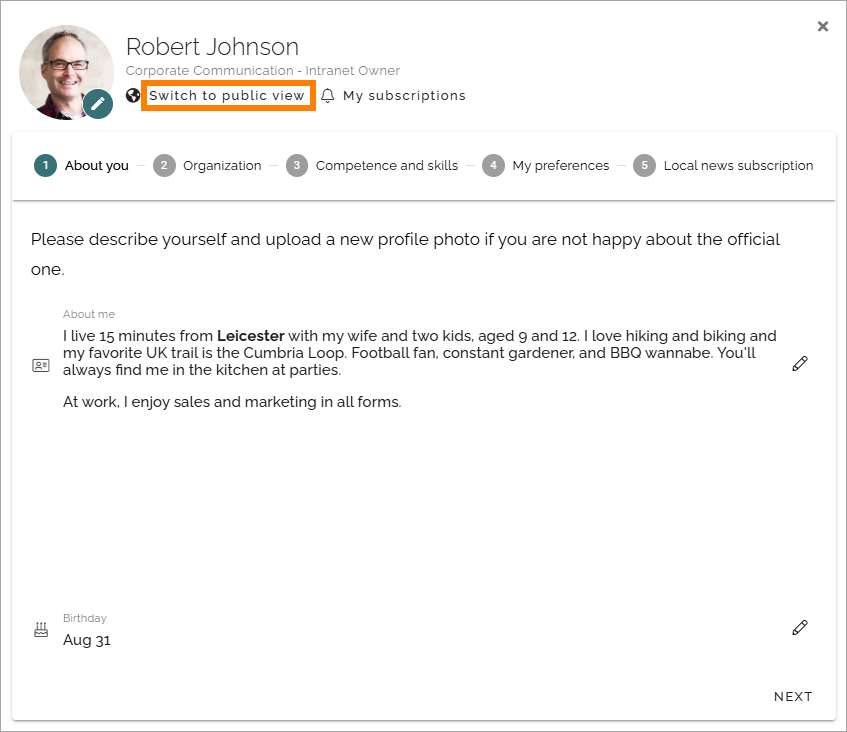The image size is (847, 732).
Task: Click the bell icon for subscriptions
Action: (x=327, y=96)
